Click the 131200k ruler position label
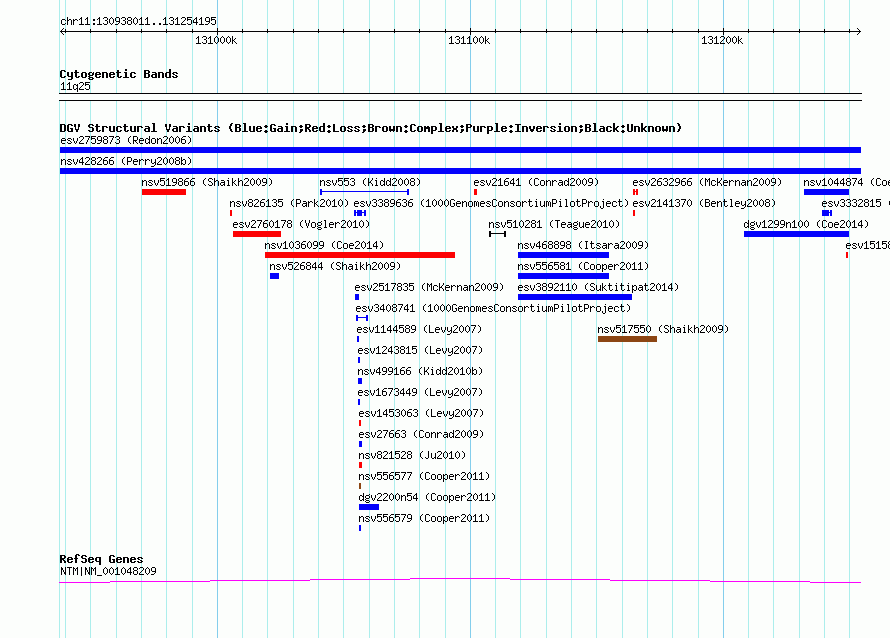The height and width of the screenshot is (638, 890). [722, 40]
